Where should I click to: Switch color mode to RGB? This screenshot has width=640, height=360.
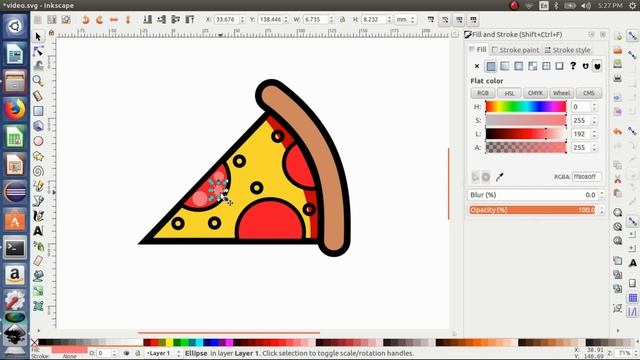(x=483, y=93)
